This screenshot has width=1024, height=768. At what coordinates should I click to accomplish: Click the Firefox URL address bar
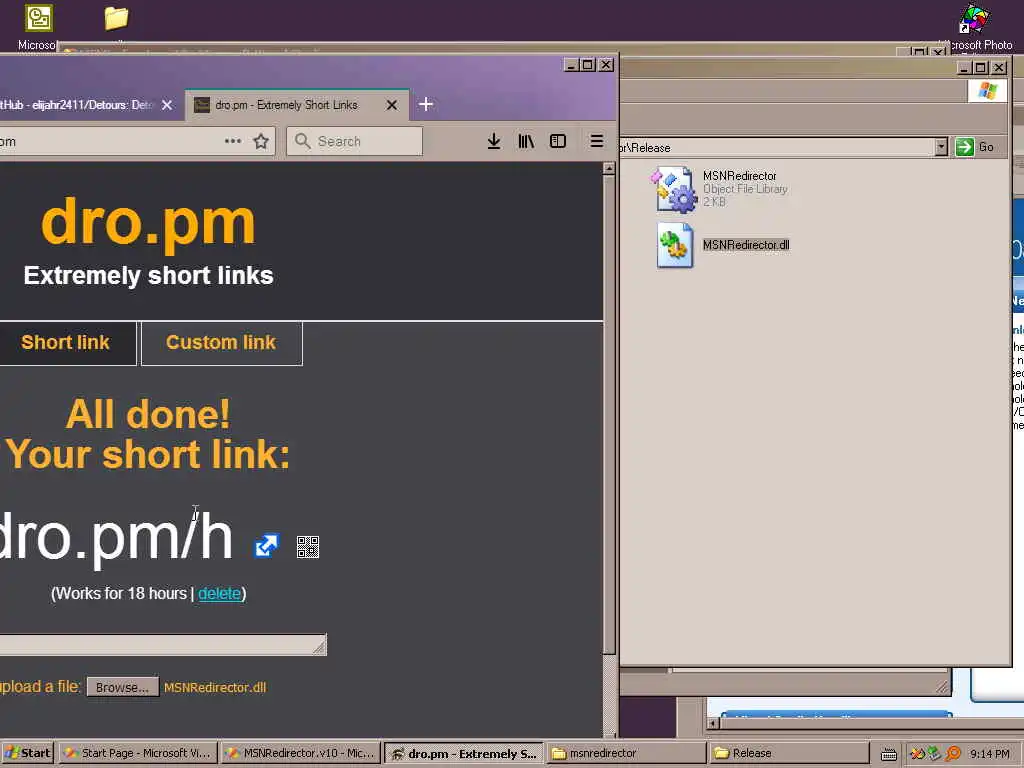click(x=137, y=141)
